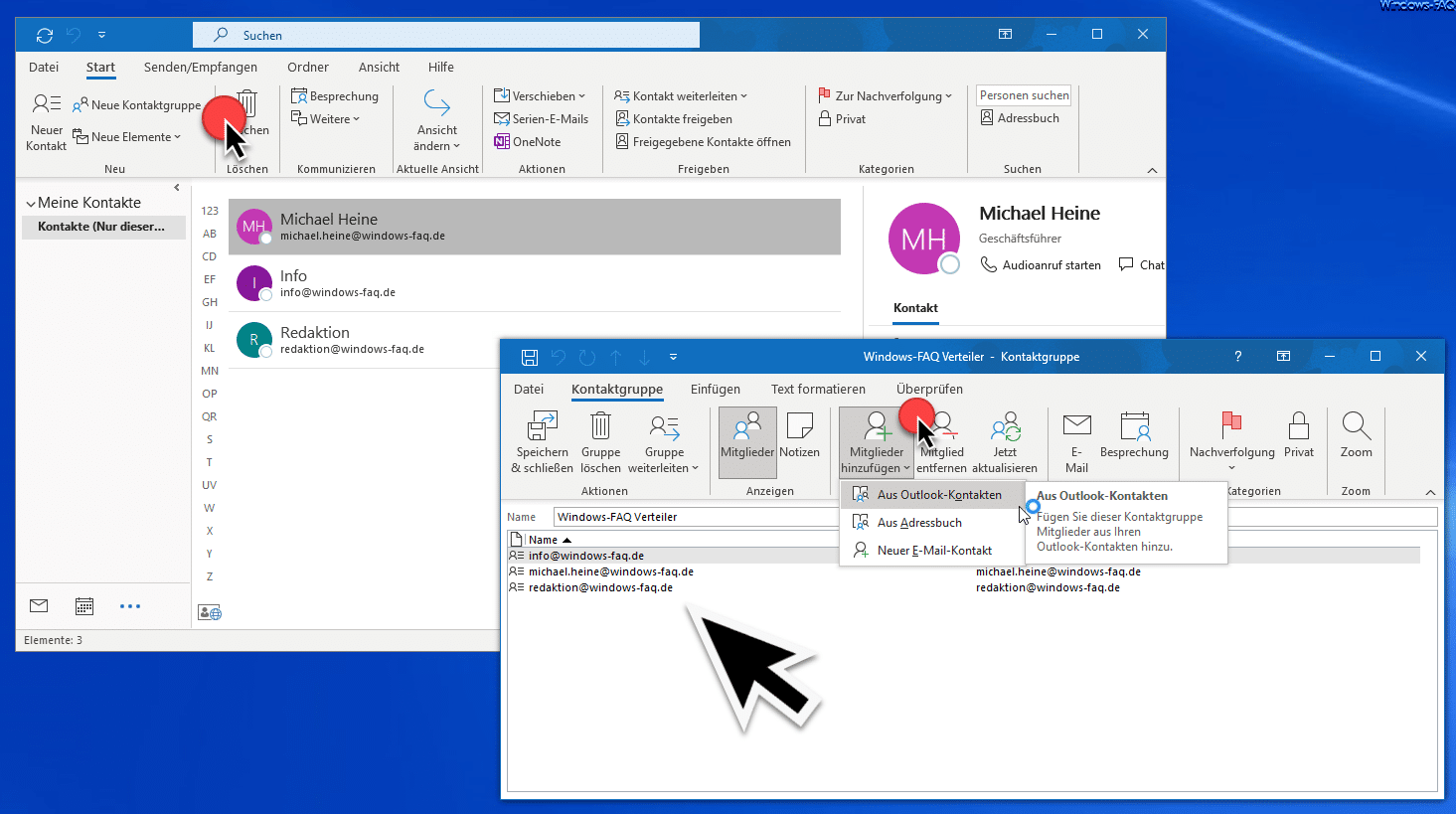Choose Aus Outlook-Kontakten menu item
Viewport: 1456px width, 814px height.
tap(931, 495)
